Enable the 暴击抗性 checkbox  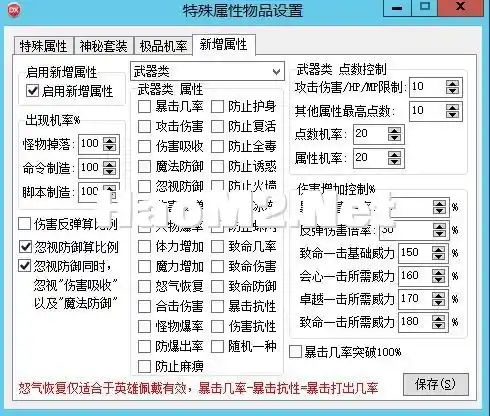(217, 307)
